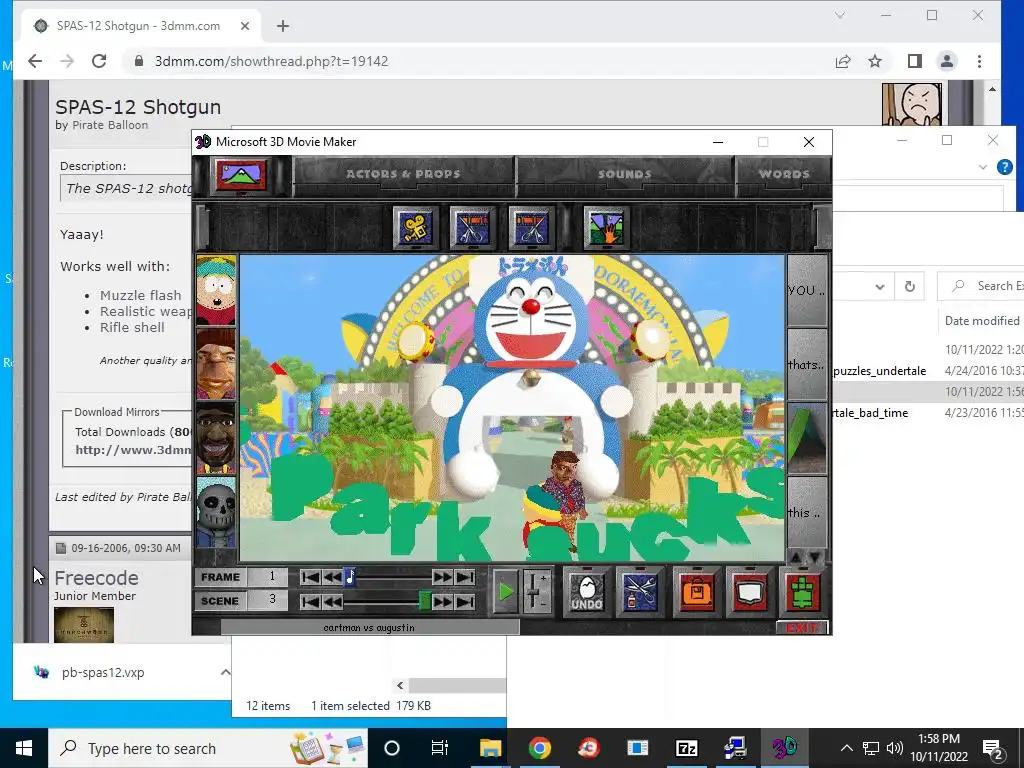Choose camera angle tool icon
This screenshot has width=1024, height=768.
tap(415, 228)
